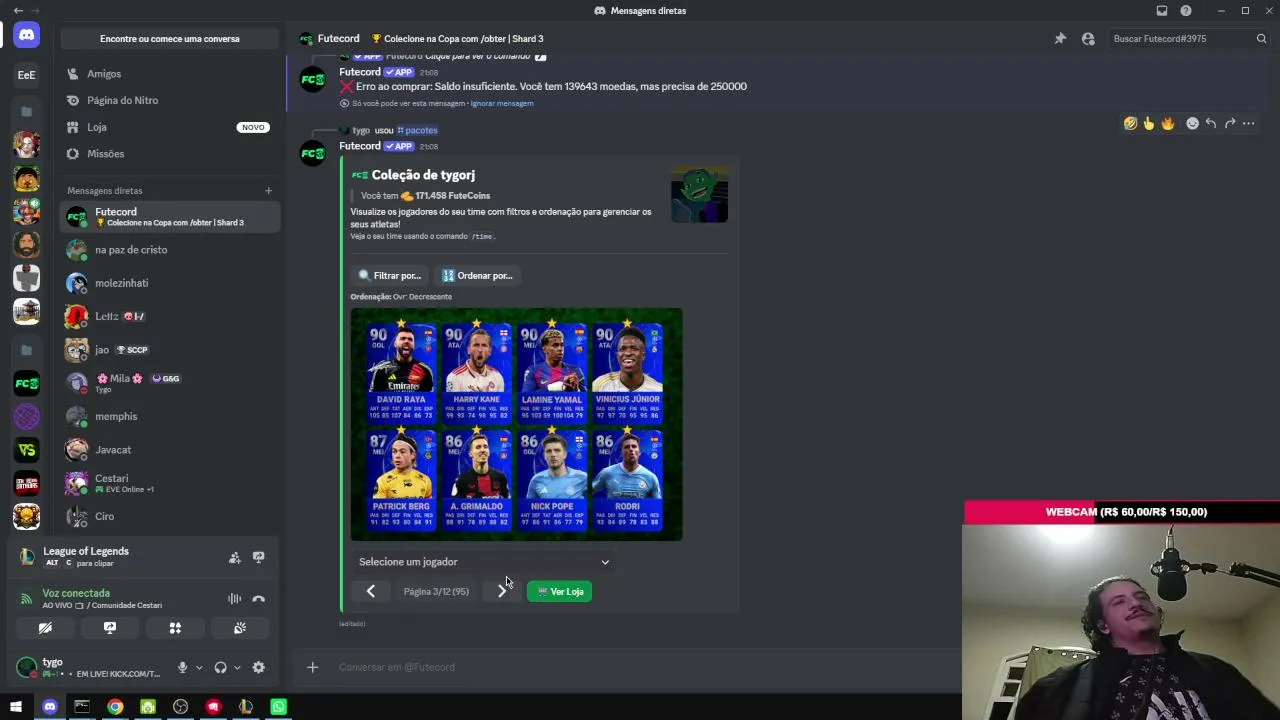Open the soundboard
The height and width of the screenshot is (720, 1280).
pos(240,628)
